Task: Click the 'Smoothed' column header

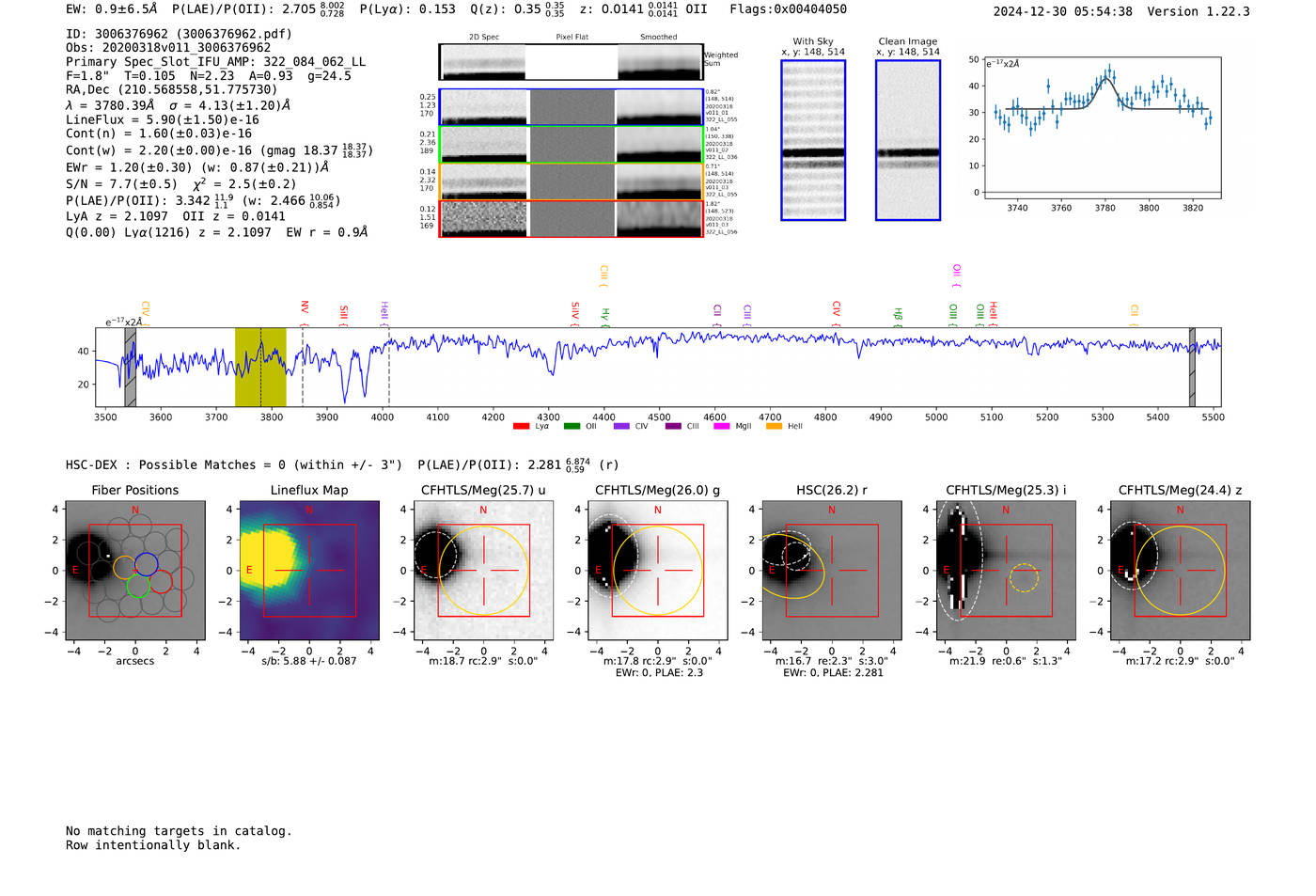Action: 658,37
